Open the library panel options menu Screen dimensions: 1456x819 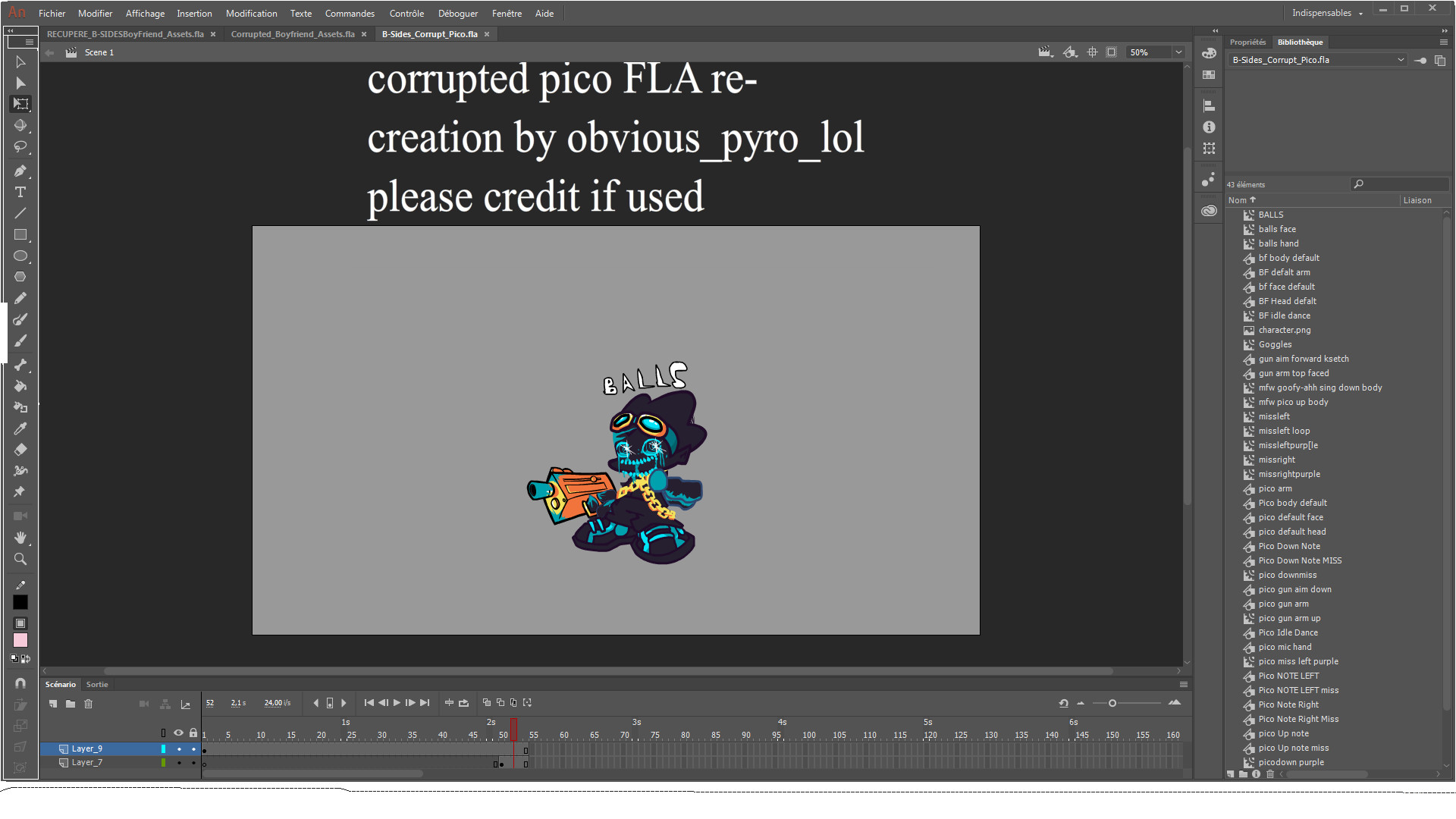click(1444, 42)
